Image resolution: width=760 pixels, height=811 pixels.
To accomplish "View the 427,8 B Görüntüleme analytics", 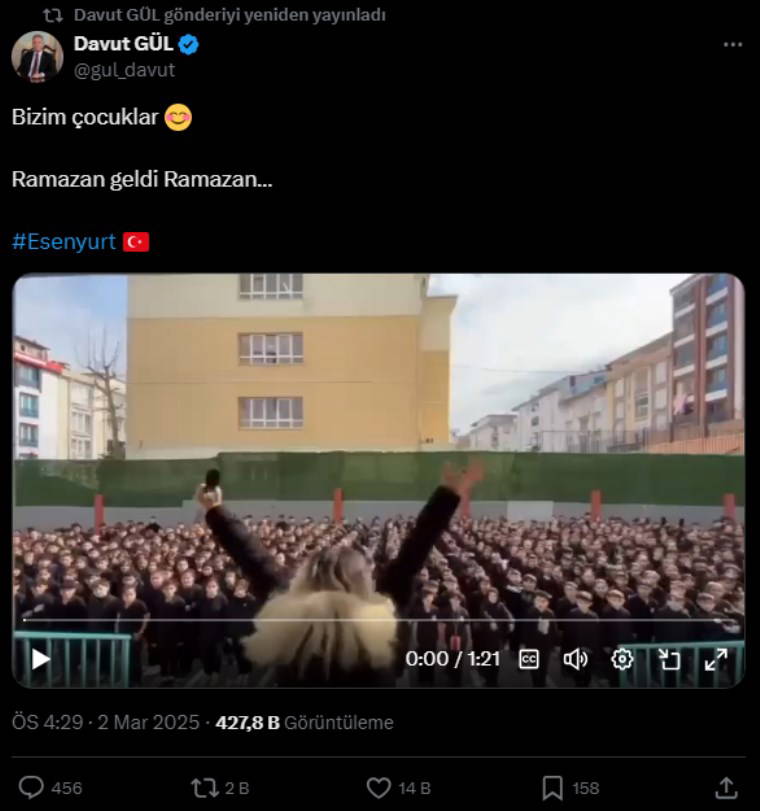I will pos(304,722).
